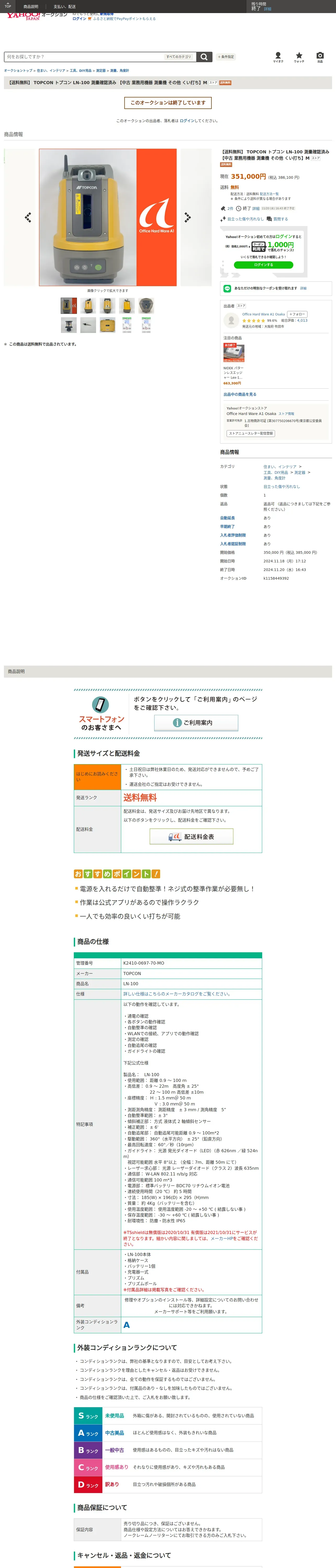The width and height of the screenshot is (336, 1568).
Task: Click the 出品 camera icon
Action: [320, 57]
